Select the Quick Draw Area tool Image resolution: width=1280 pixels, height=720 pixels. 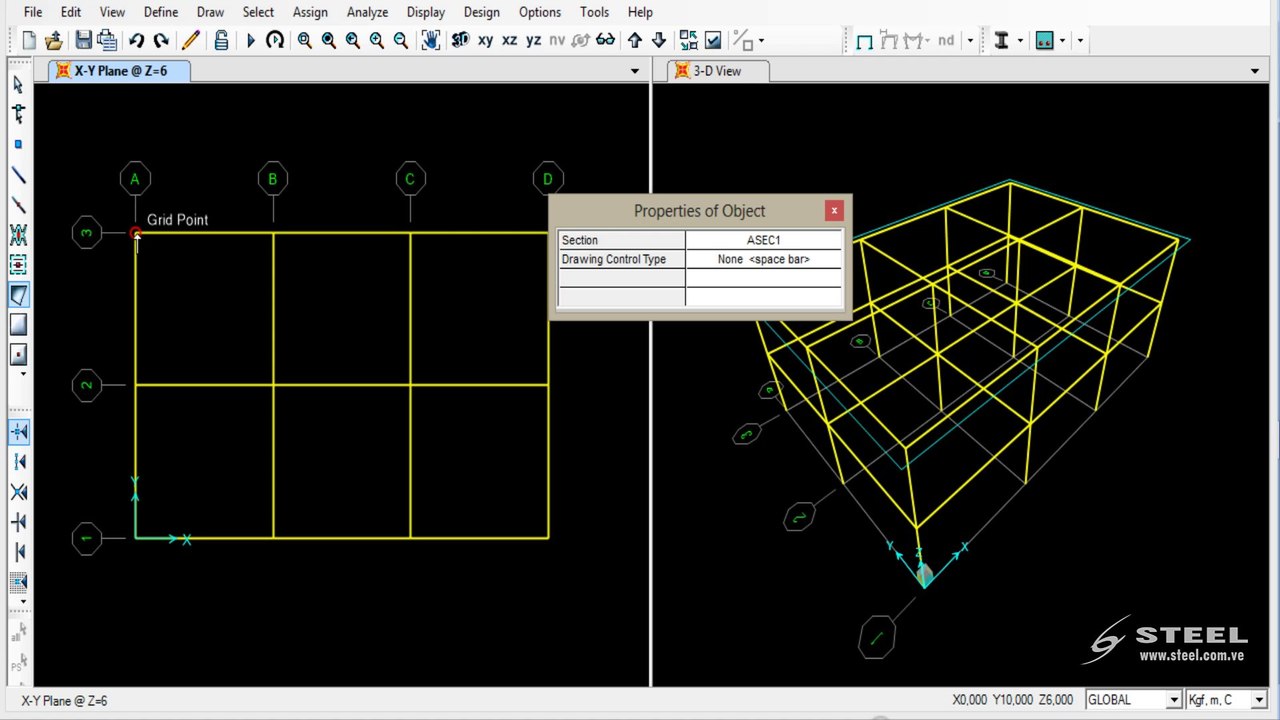18,354
